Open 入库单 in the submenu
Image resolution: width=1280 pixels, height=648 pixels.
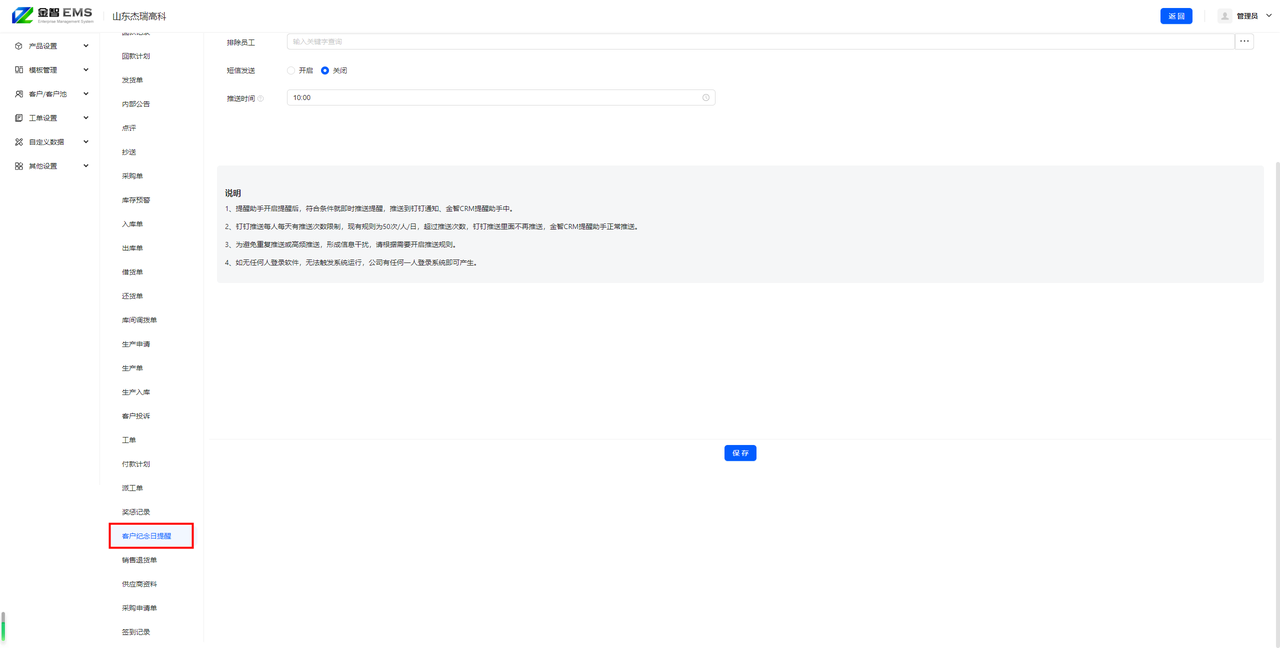(x=133, y=224)
